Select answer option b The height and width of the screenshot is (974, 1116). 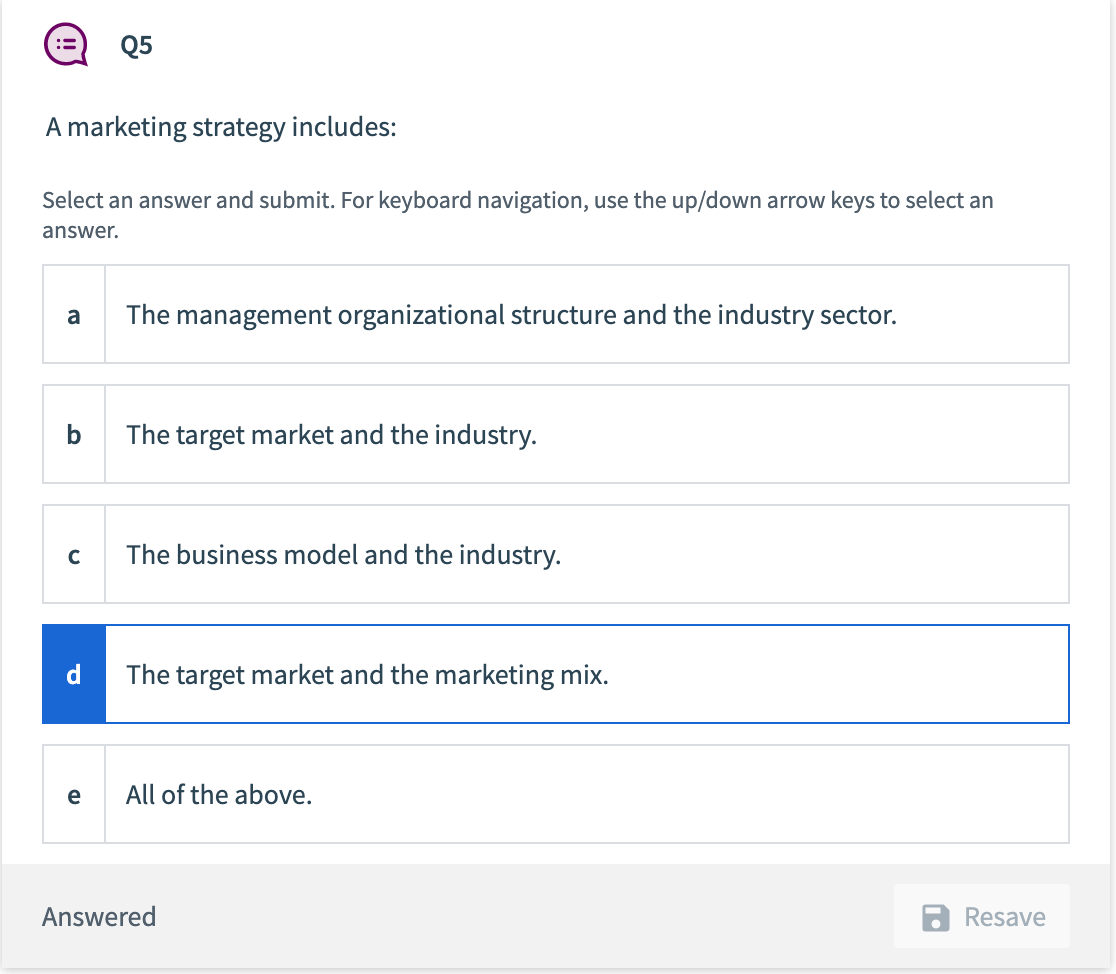click(x=556, y=434)
